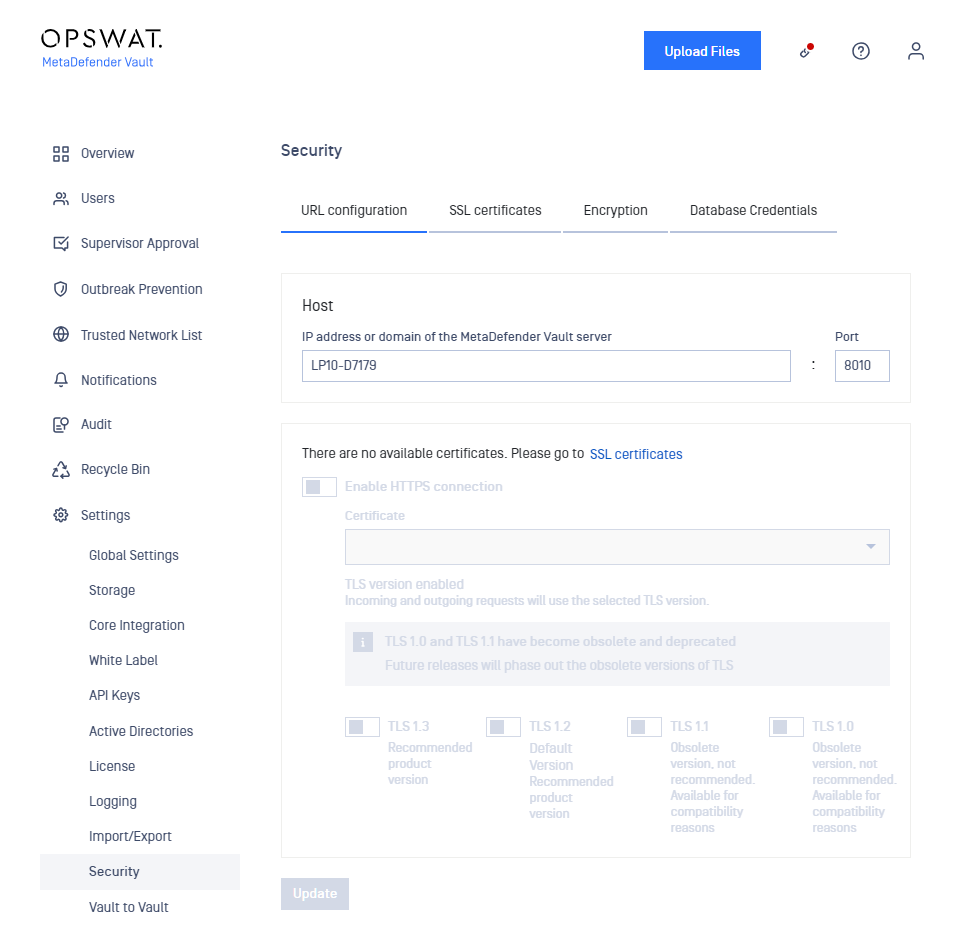Image resolution: width=966 pixels, height=937 pixels.
Task: Click the TLS deprecation info icon
Action: pyautogui.click(x=363, y=642)
